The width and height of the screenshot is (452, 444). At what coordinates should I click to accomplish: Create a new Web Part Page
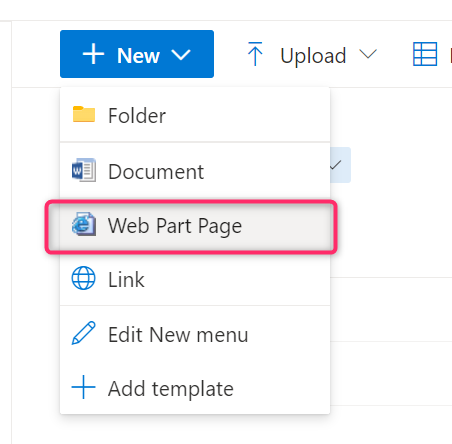pyautogui.click(x=191, y=227)
